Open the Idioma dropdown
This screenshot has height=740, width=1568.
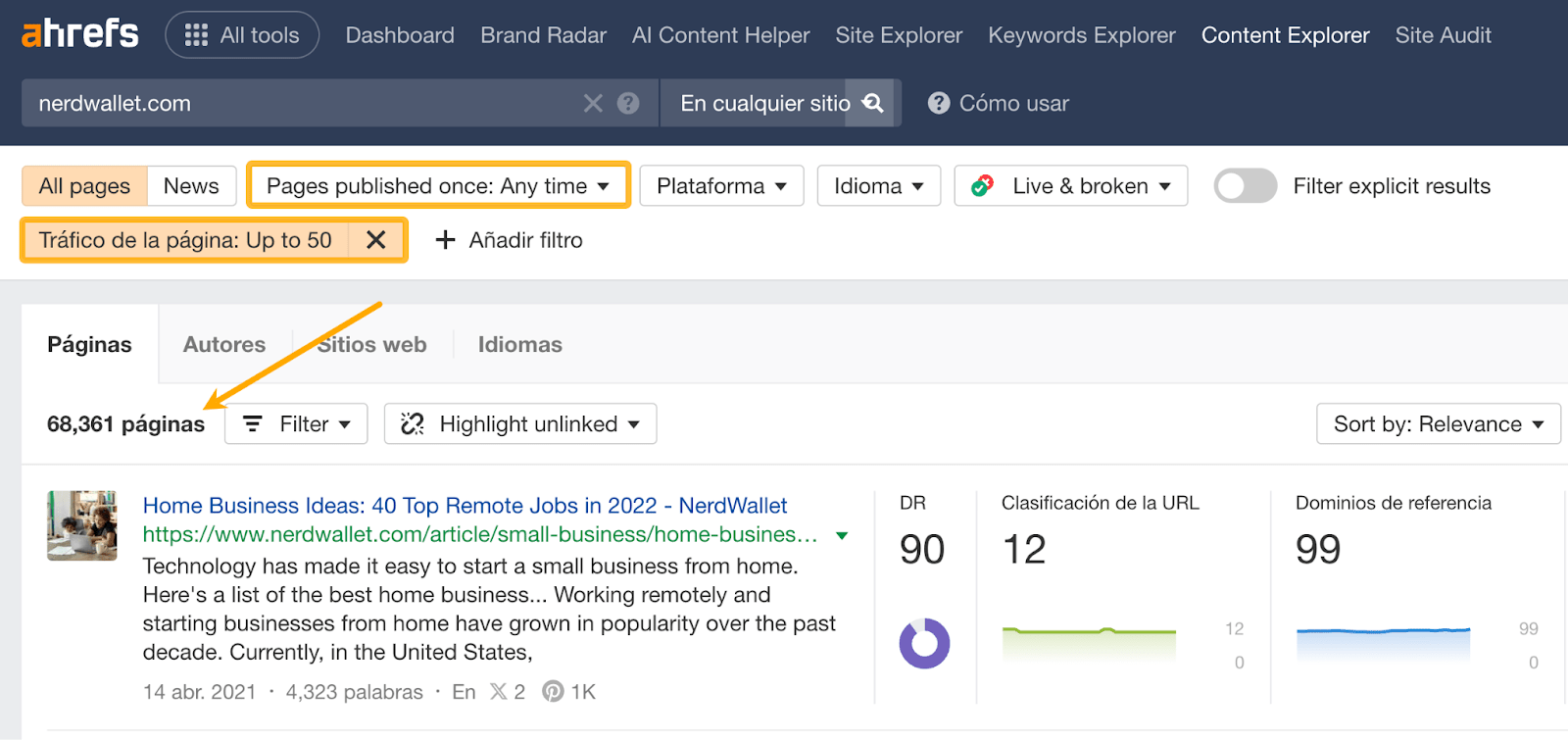pos(879,185)
